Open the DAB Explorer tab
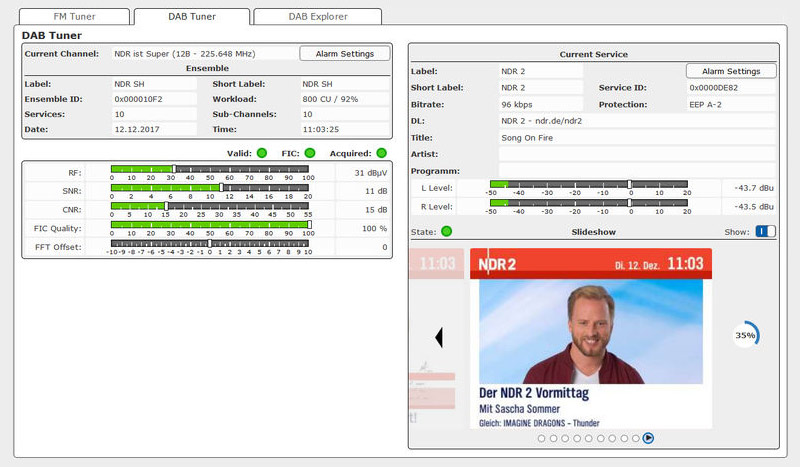Image resolution: width=800 pixels, height=467 pixels. 318,16
